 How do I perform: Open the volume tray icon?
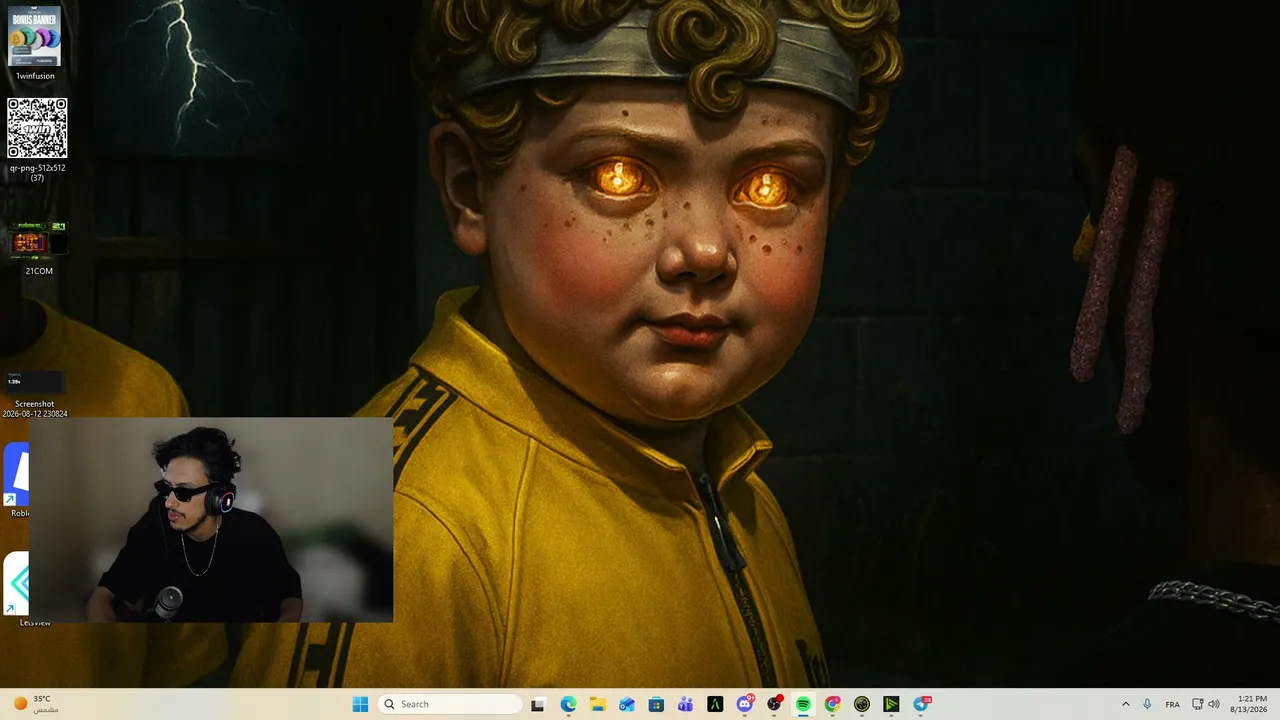coord(1214,704)
